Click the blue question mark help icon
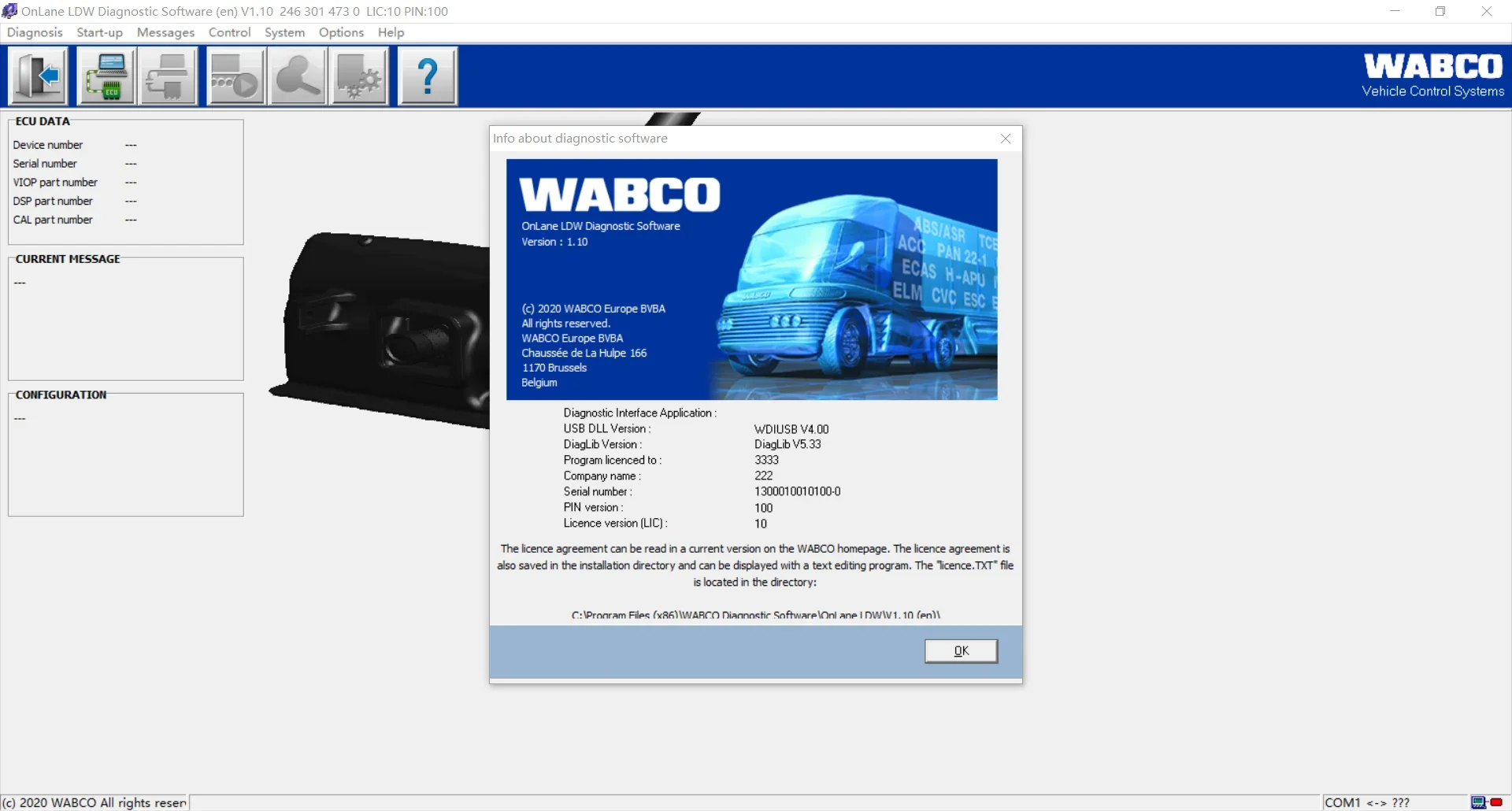This screenshot has width=1512, height=811. click(427, 76)
